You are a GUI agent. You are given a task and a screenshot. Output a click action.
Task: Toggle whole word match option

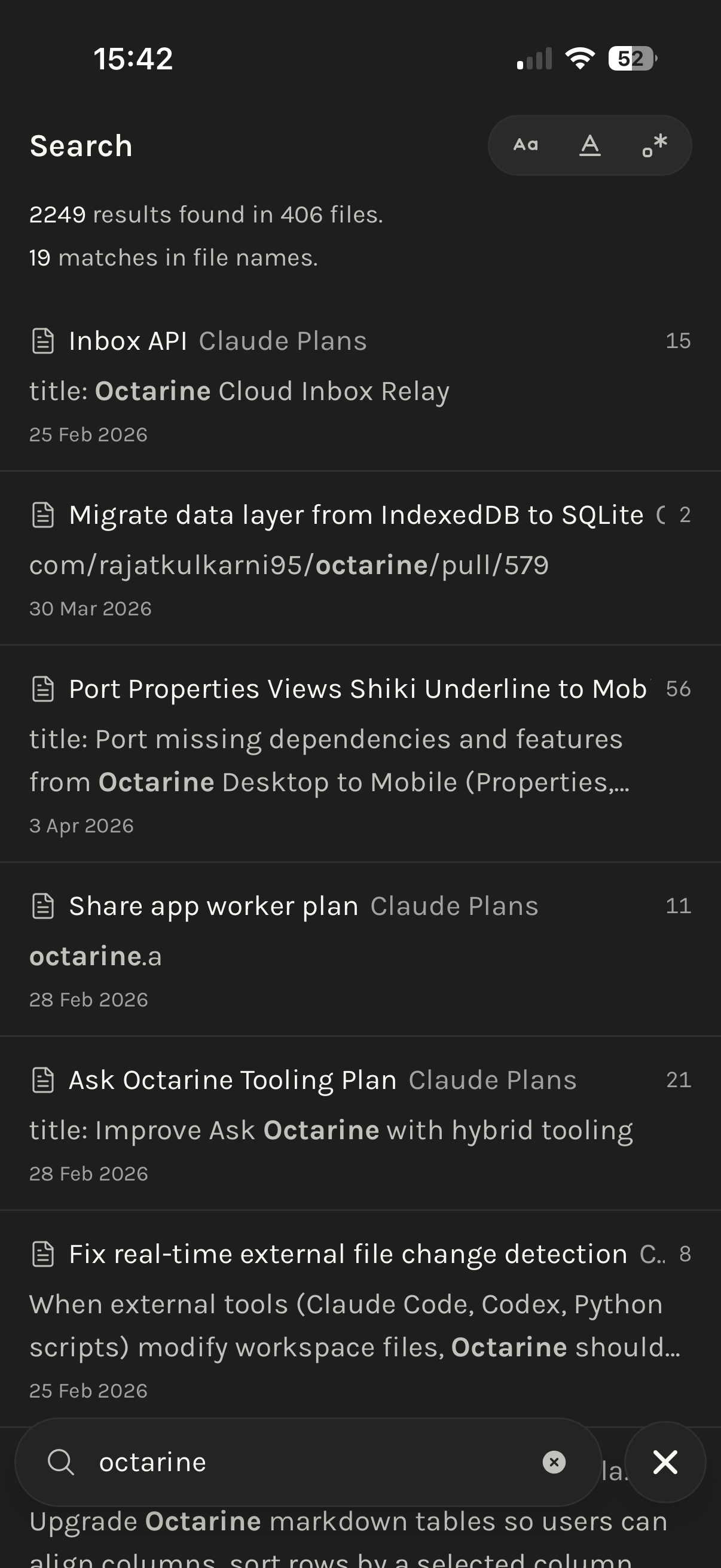point(589,145)
